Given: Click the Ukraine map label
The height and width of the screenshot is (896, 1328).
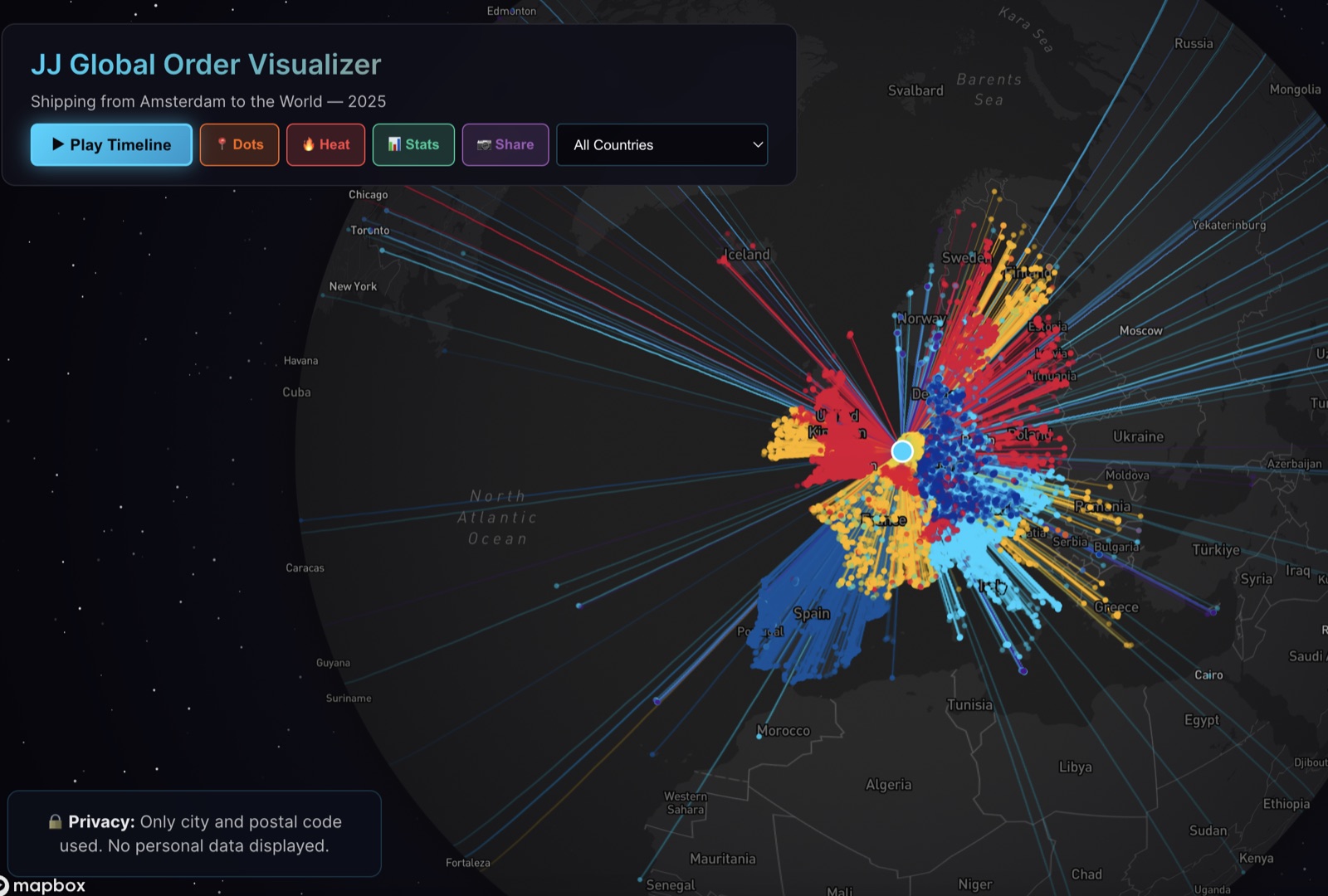Looking at the screenshot, I should click(x=1139, y=436).
